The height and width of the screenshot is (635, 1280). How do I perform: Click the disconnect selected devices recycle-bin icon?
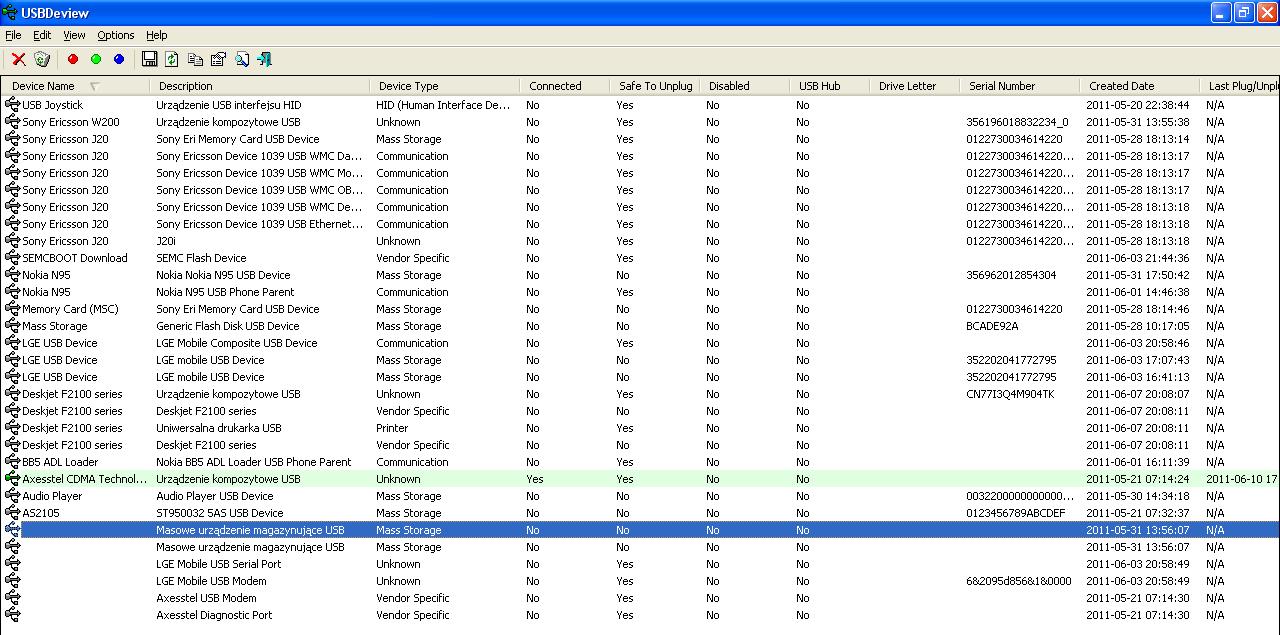(x=42, y=59)
